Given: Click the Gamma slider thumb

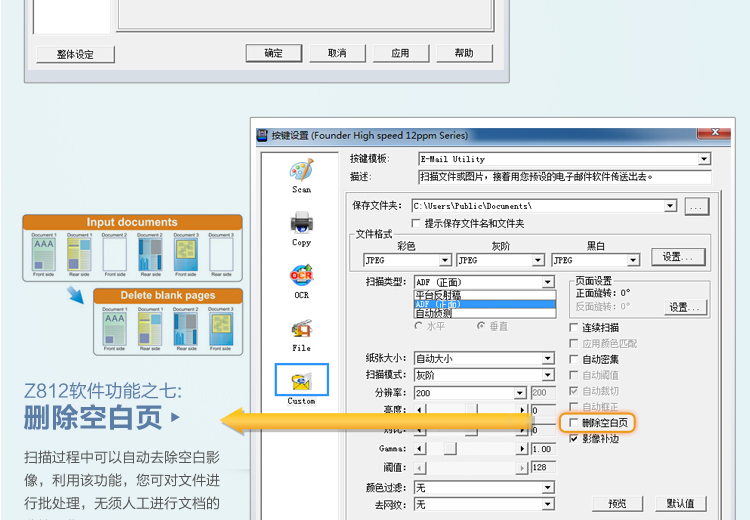Looking at the screenshot, I should 450,449.
